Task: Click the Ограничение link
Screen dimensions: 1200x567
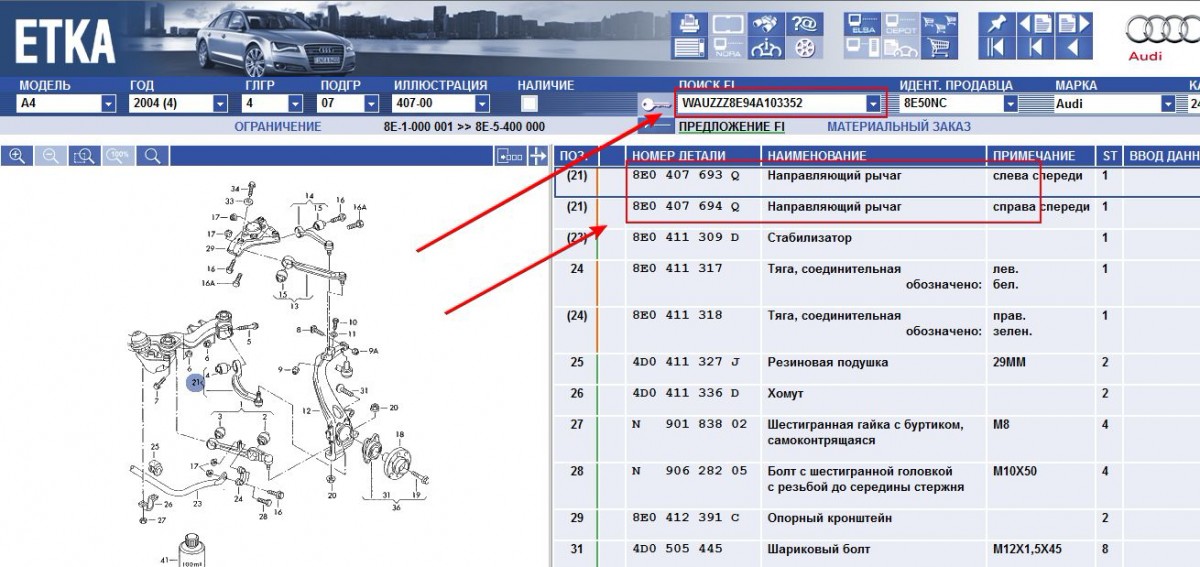Action: point(278,127)
